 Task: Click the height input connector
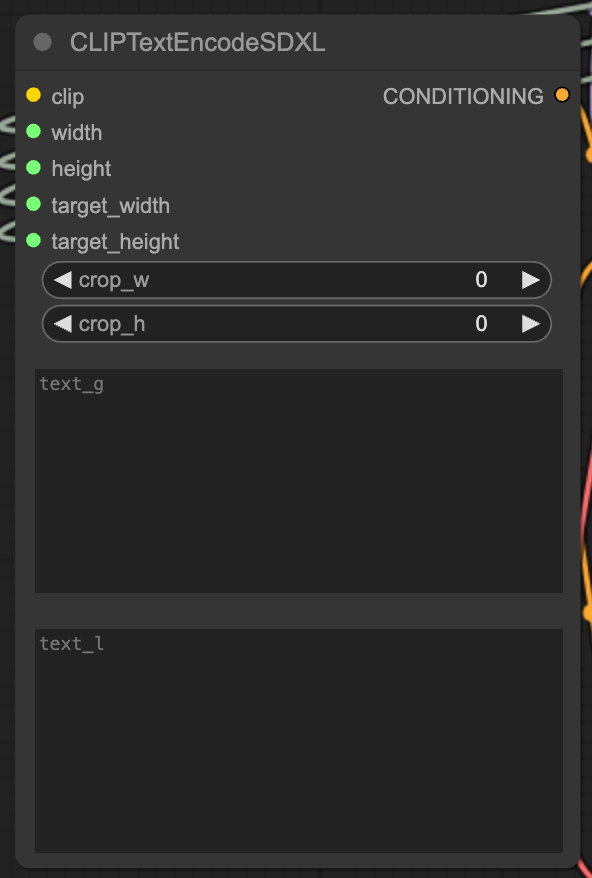pos(35,169)
